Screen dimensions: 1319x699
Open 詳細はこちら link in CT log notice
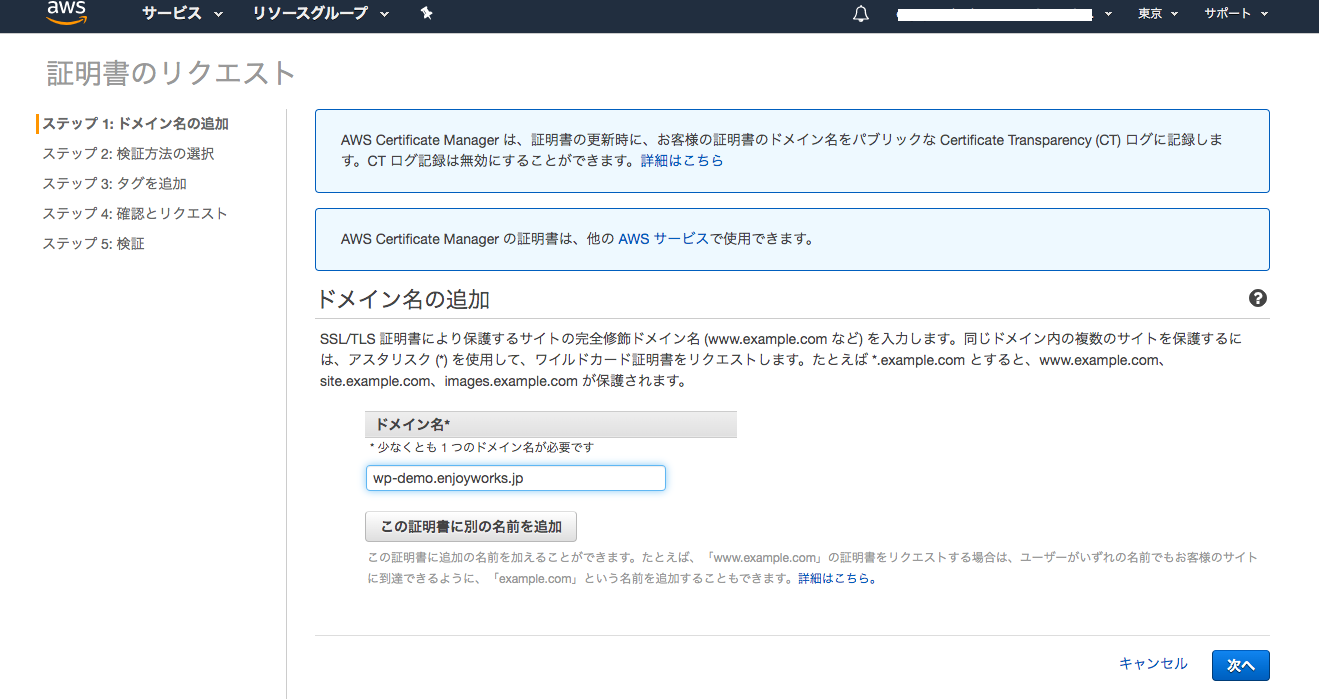(682, 160)
